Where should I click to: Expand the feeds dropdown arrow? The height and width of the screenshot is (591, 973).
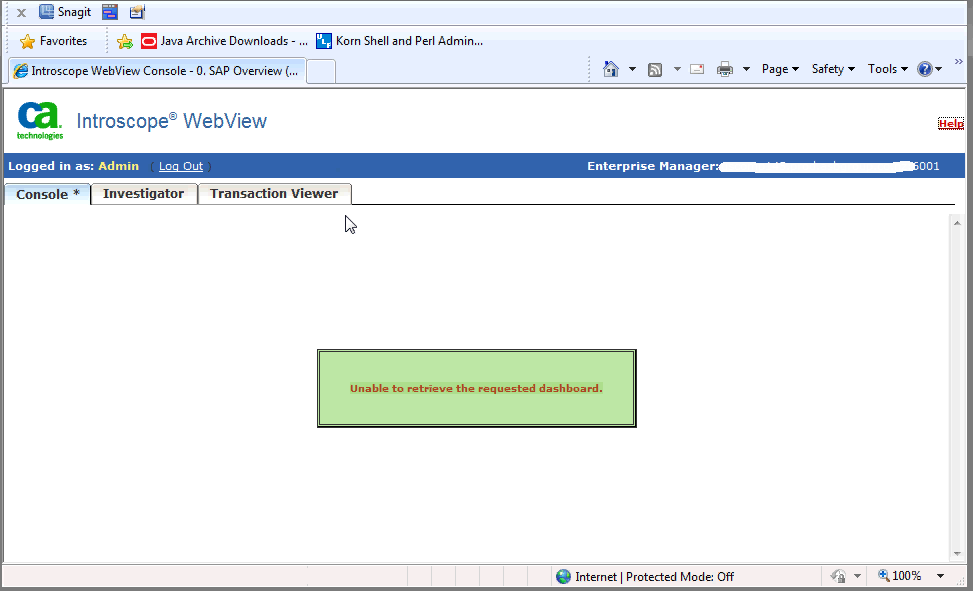[677, 69]
